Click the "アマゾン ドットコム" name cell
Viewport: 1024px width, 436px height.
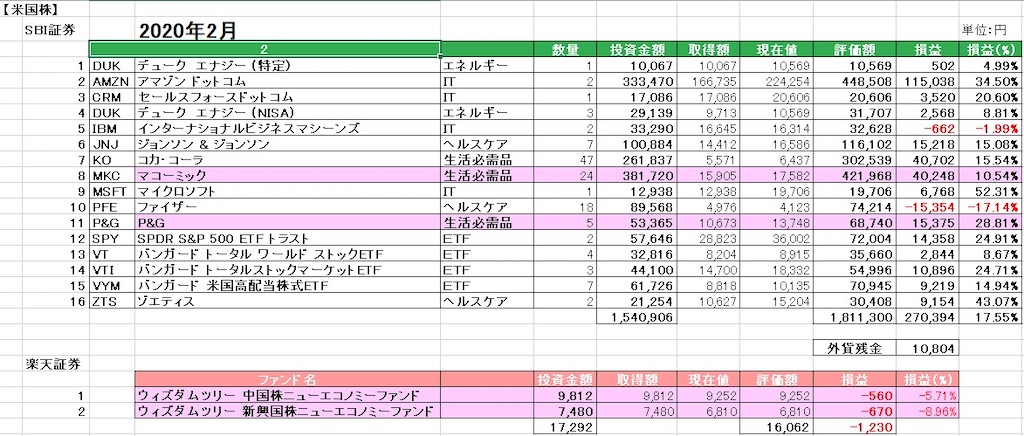click(x=287, y=81)
